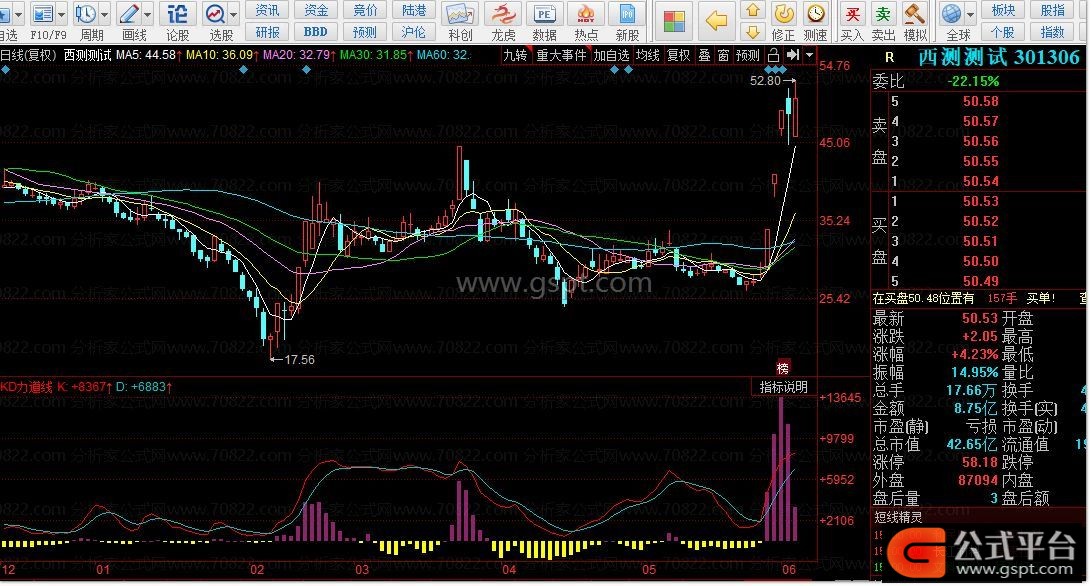Click the 预测 forecast toolbar button
This screenshot has height=586, width=1092.
pyautogui.click(x=365, y=32)
